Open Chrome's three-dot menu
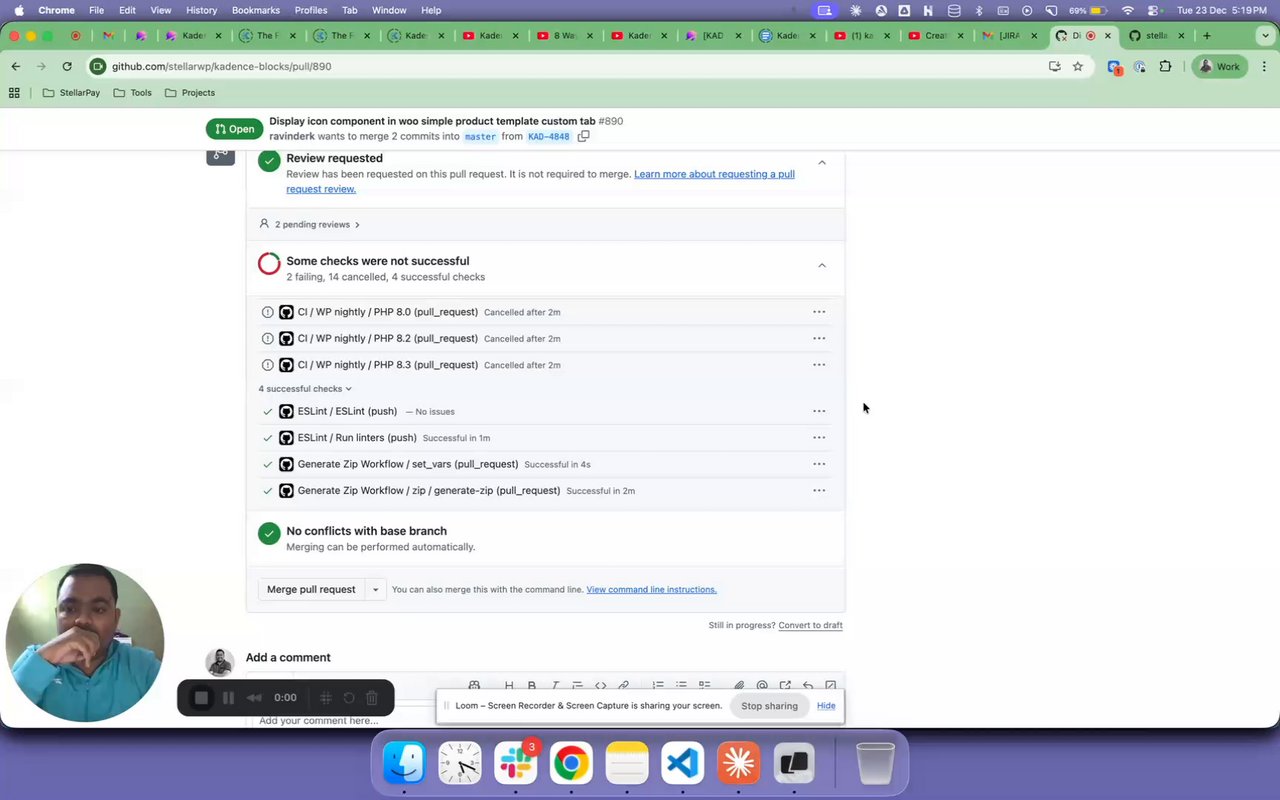This screenshot has height=800, width=1280. [x=1263, y=66]
